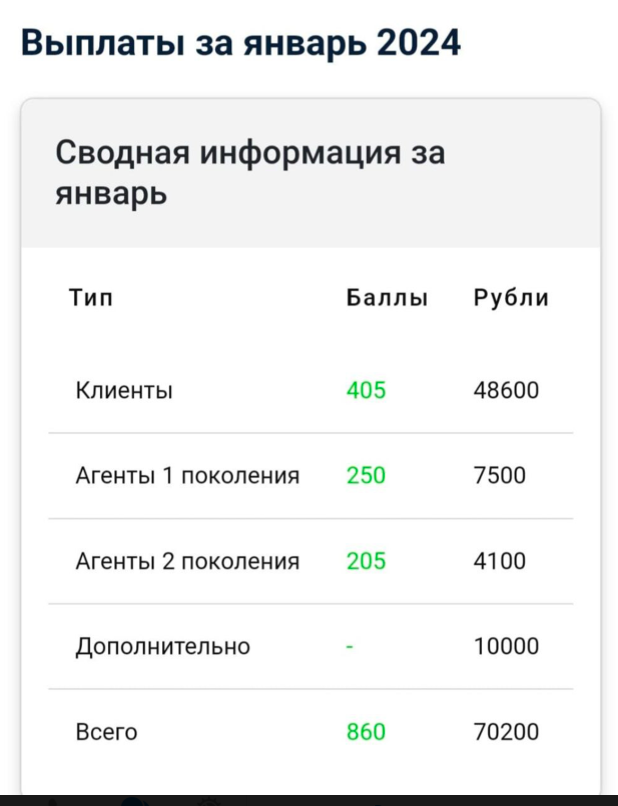The image size is (618, 806).
Task: Tap the bottom navigation bar
Action: (x=309, y=797)
